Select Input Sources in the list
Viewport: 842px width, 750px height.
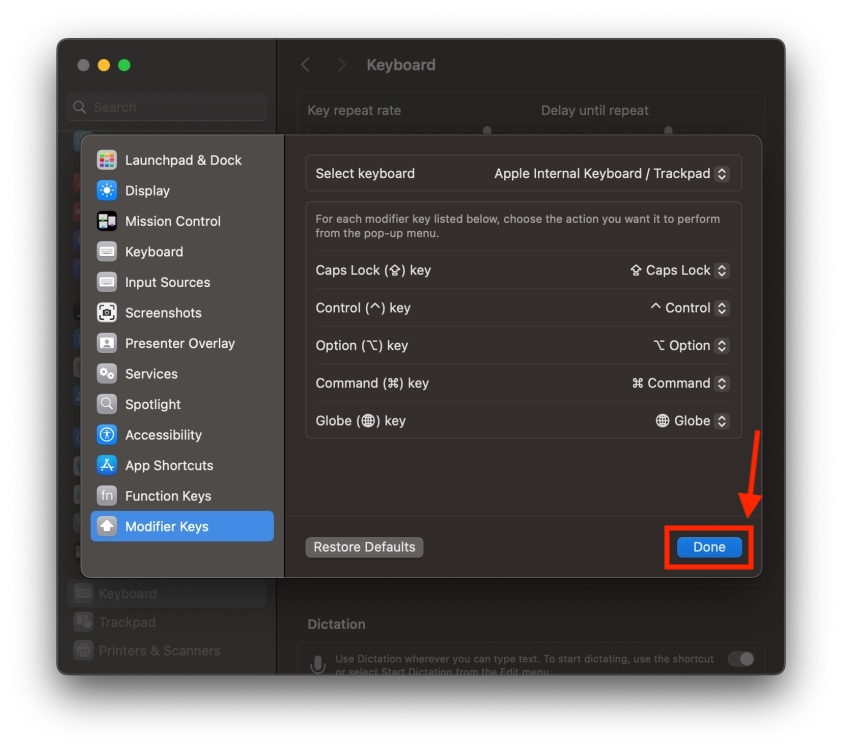coord(167,282)
